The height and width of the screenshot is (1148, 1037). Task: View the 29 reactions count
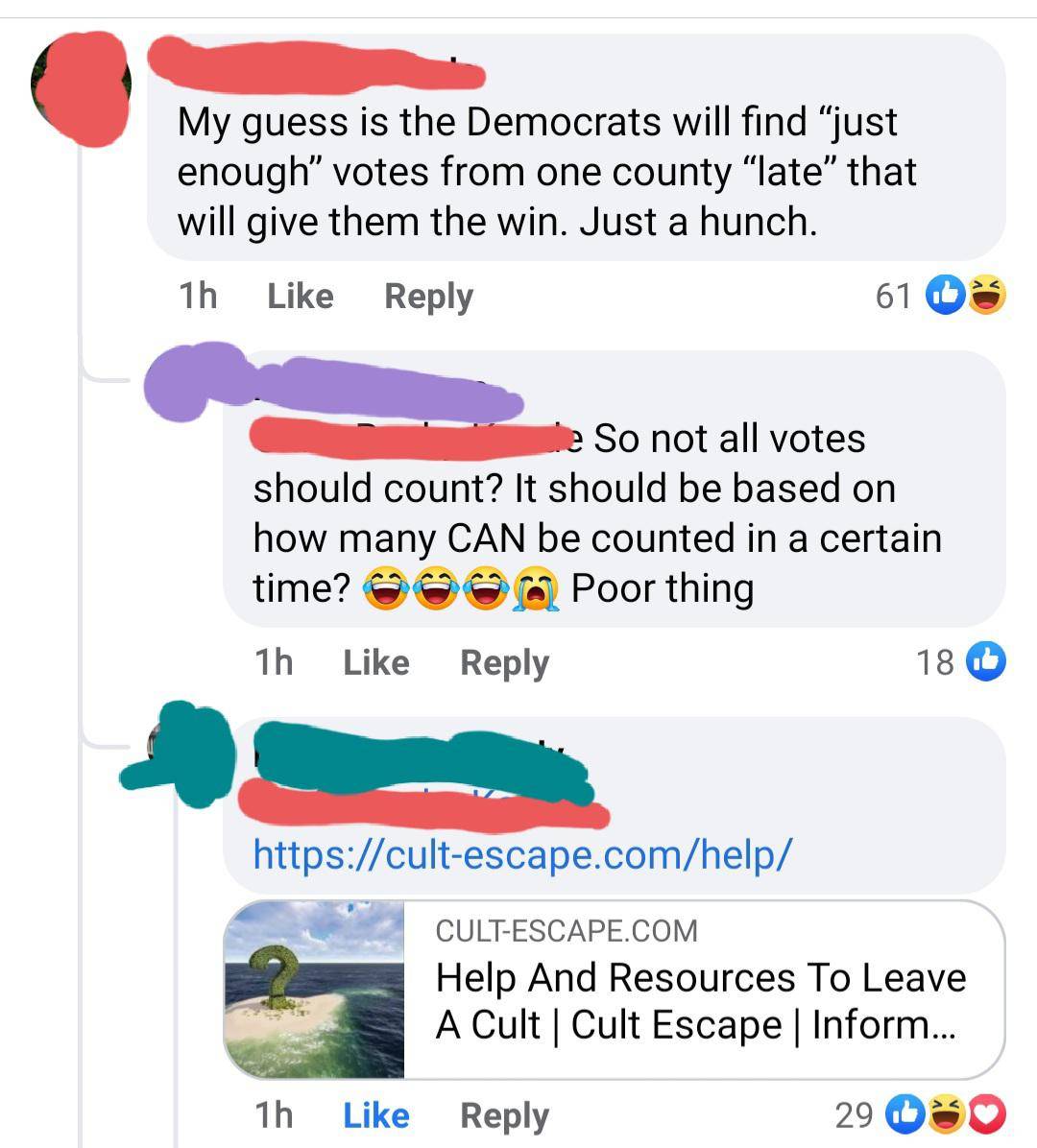tap(854, 1115)
